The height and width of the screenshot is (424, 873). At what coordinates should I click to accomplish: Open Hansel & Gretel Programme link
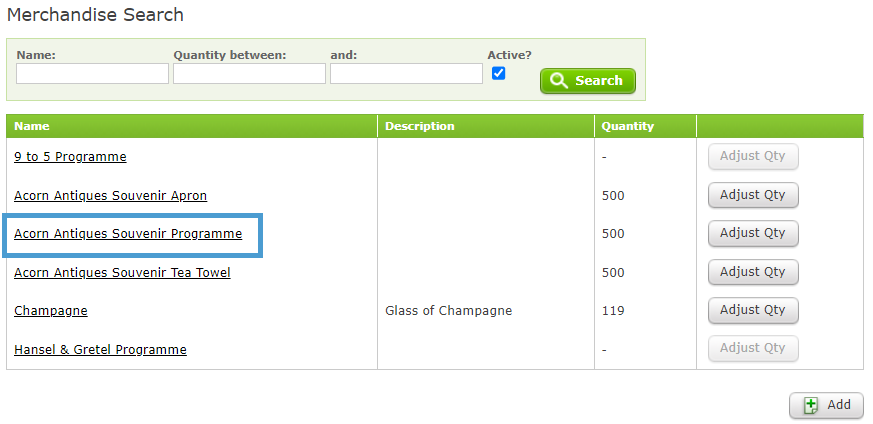[100, 349]
